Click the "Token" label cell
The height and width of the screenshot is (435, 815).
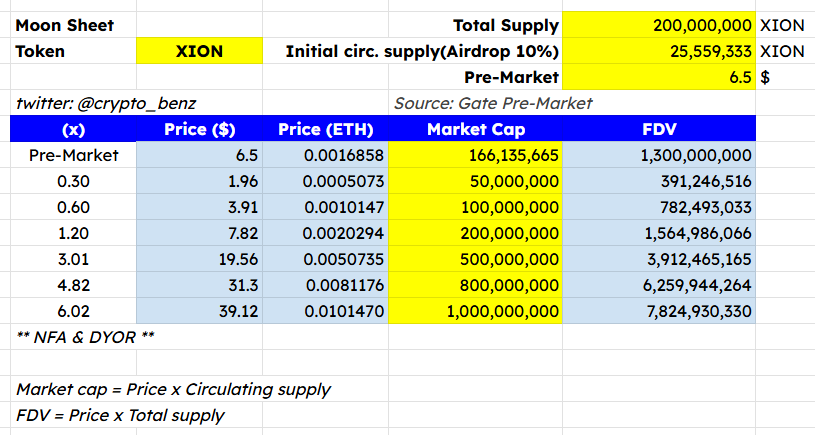pyautogui.click(x=73, y=51)
